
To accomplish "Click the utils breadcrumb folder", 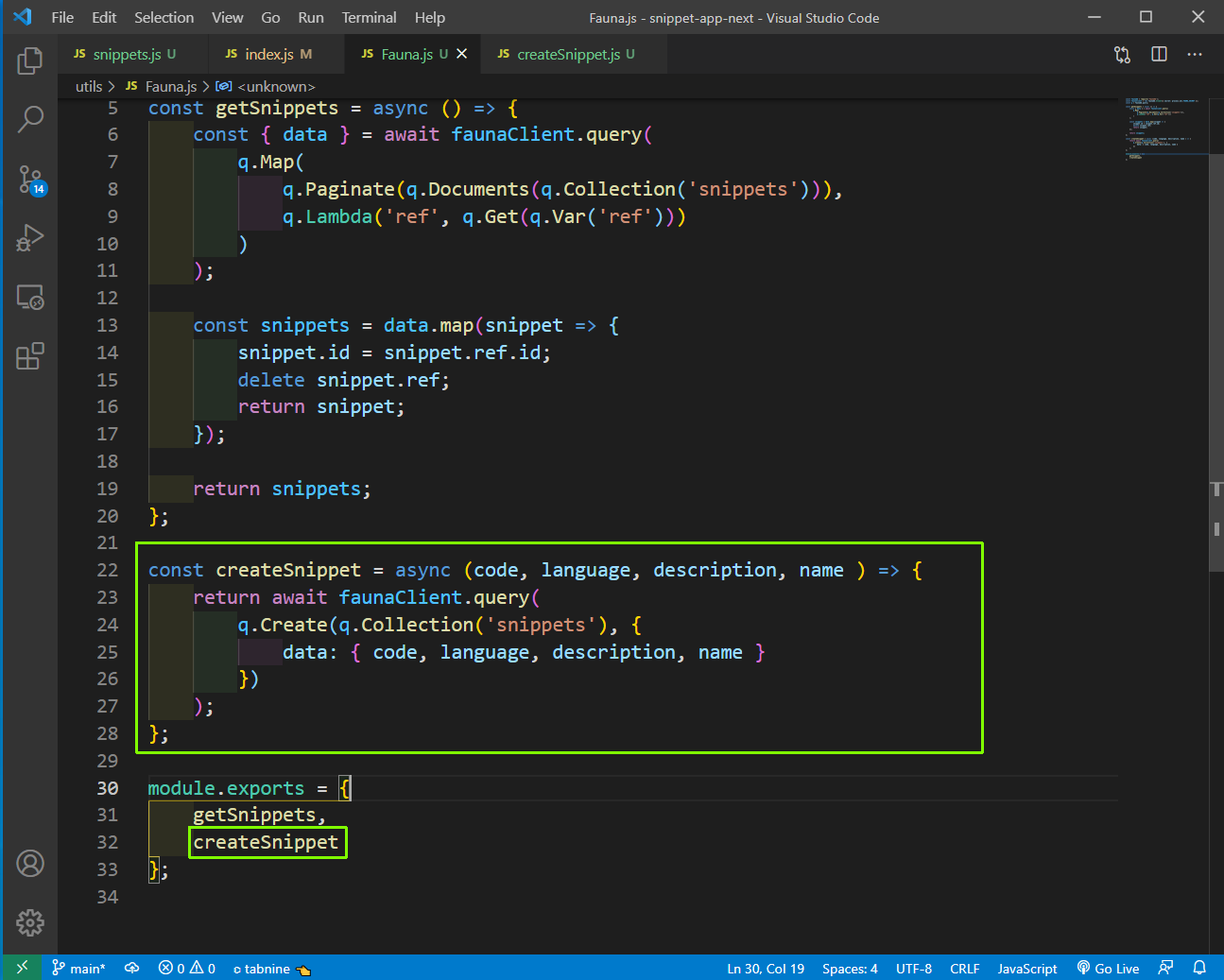I will point(89,86).
